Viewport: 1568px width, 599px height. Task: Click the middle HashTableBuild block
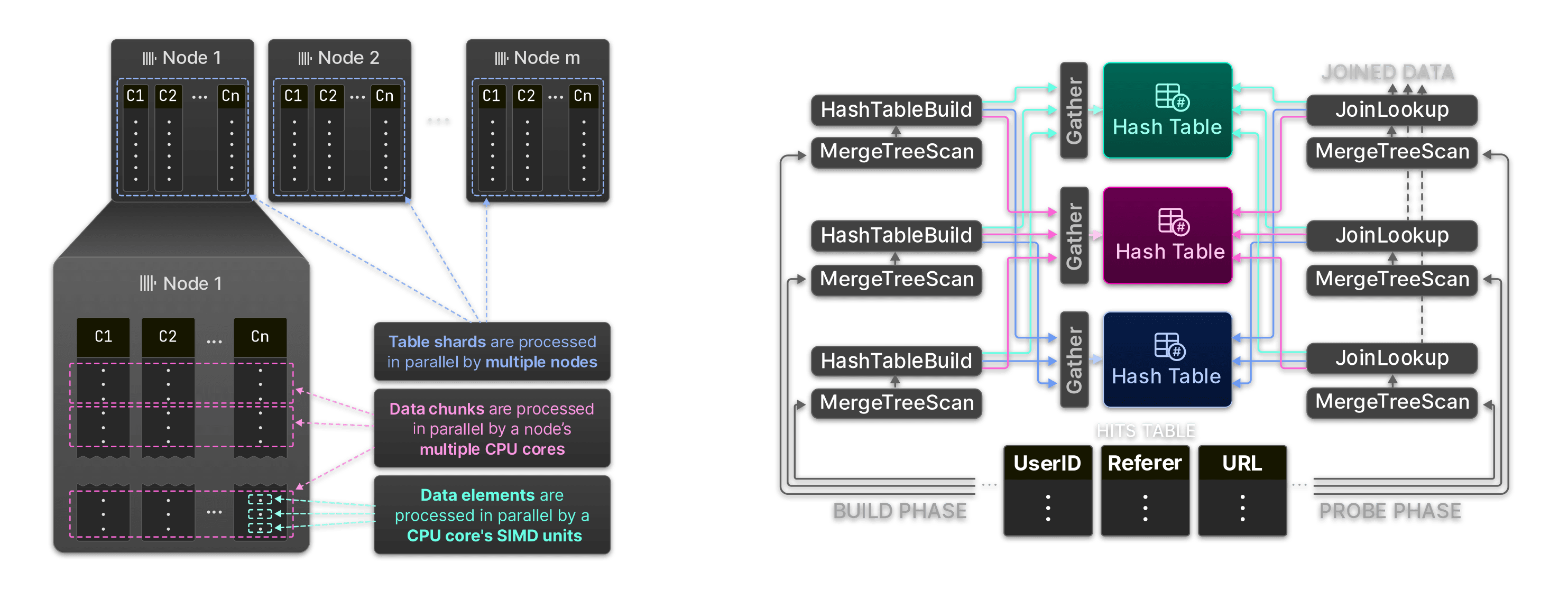coord(896,236)
